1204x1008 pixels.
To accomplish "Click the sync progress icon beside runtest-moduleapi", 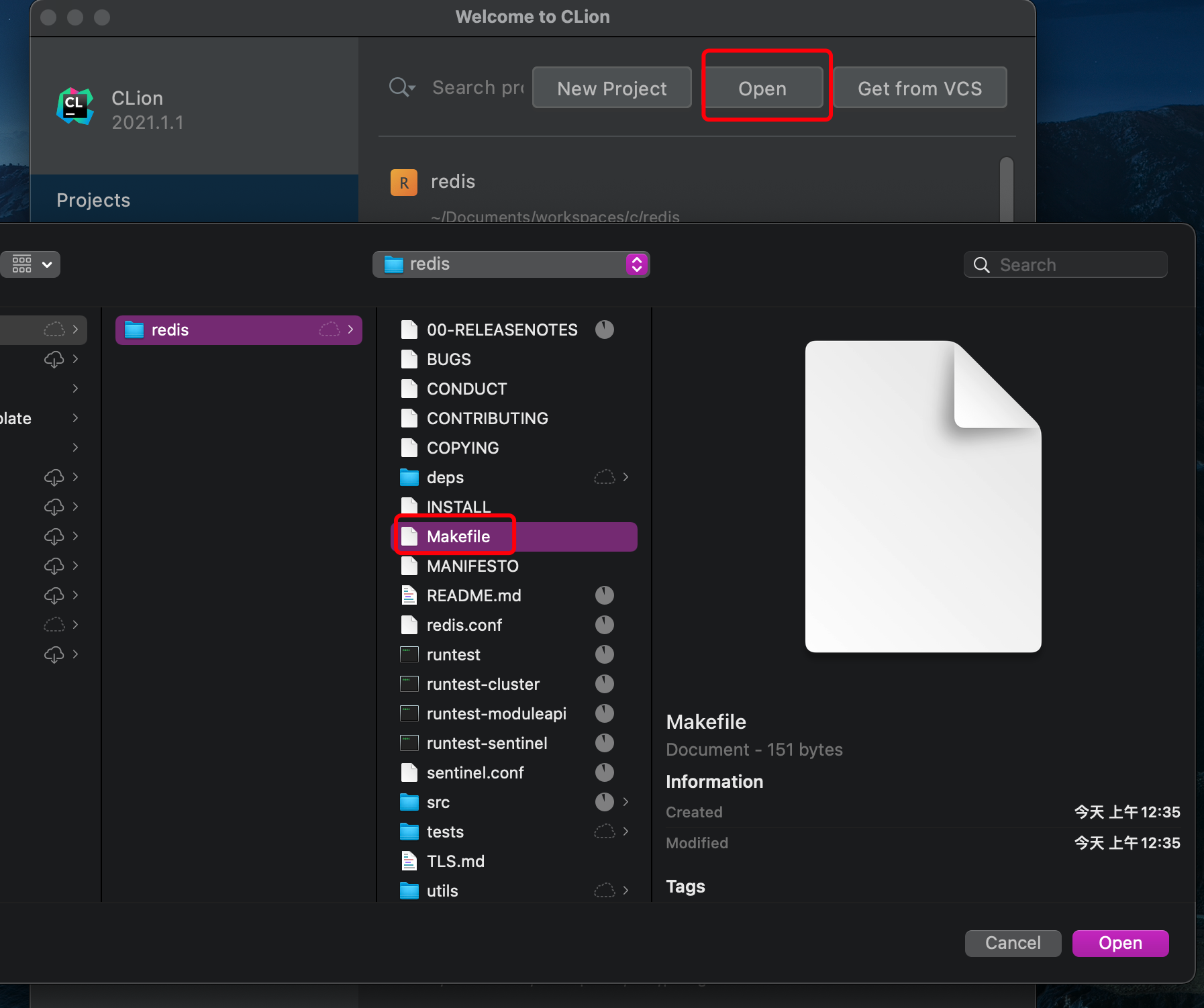I will click(605, 713).
